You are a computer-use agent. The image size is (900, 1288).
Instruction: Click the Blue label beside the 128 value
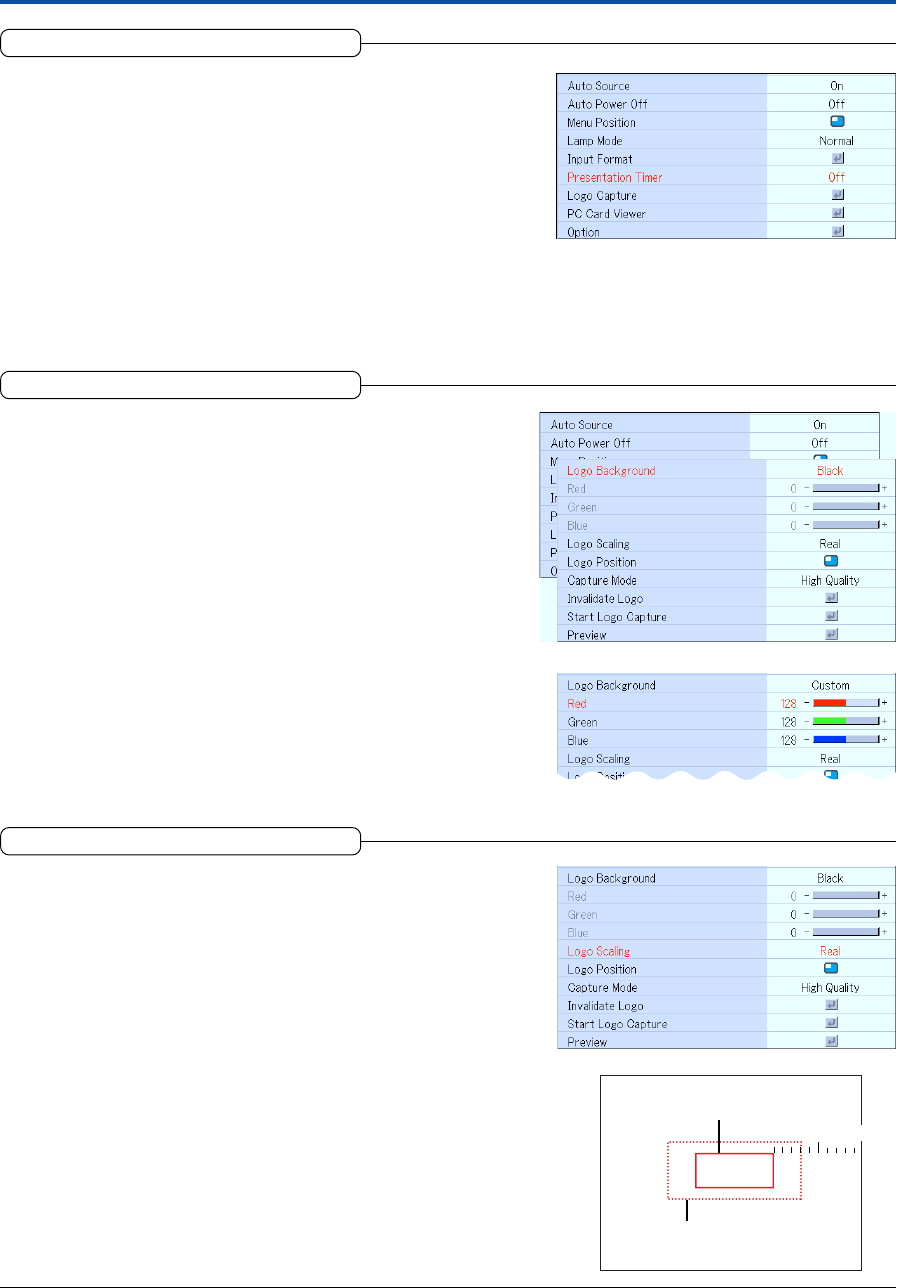(578, 740)
